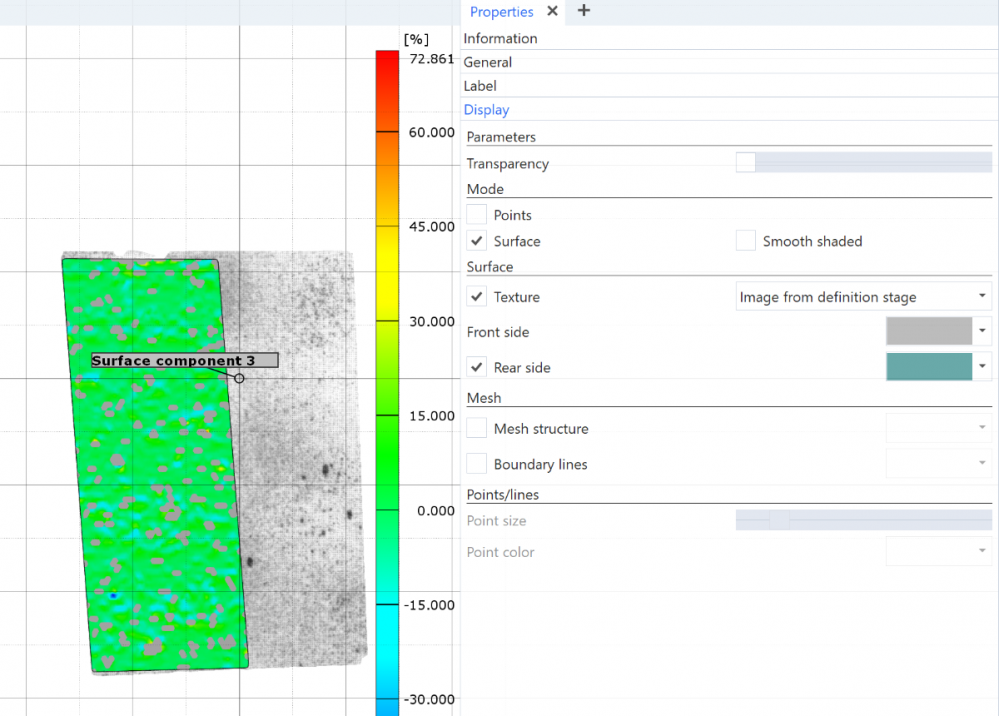The width and height of the screenshot is (999, 716).
Task: Uncheck the Surface mode checkbox
Action: [x=477, y=241]
